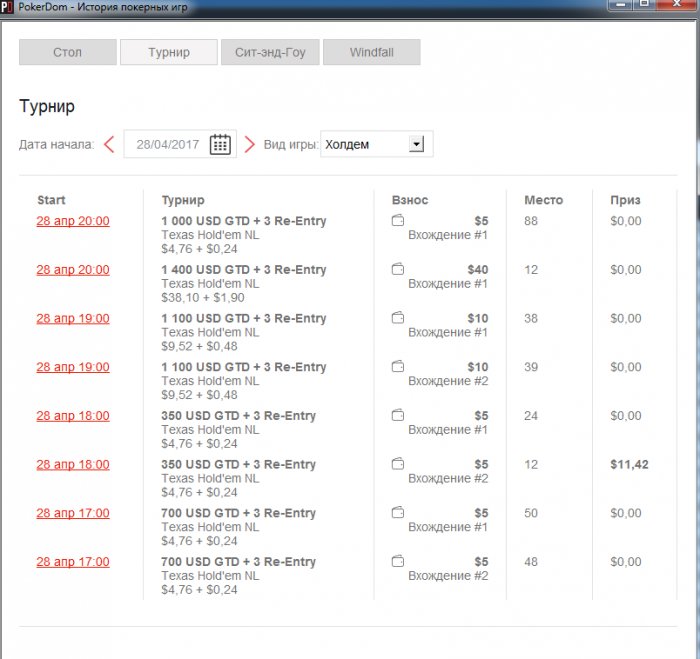Open 28 апр 19:00 link for Вхождение #2
This screenshot has height=659, width=700.
tap(73, 367)
